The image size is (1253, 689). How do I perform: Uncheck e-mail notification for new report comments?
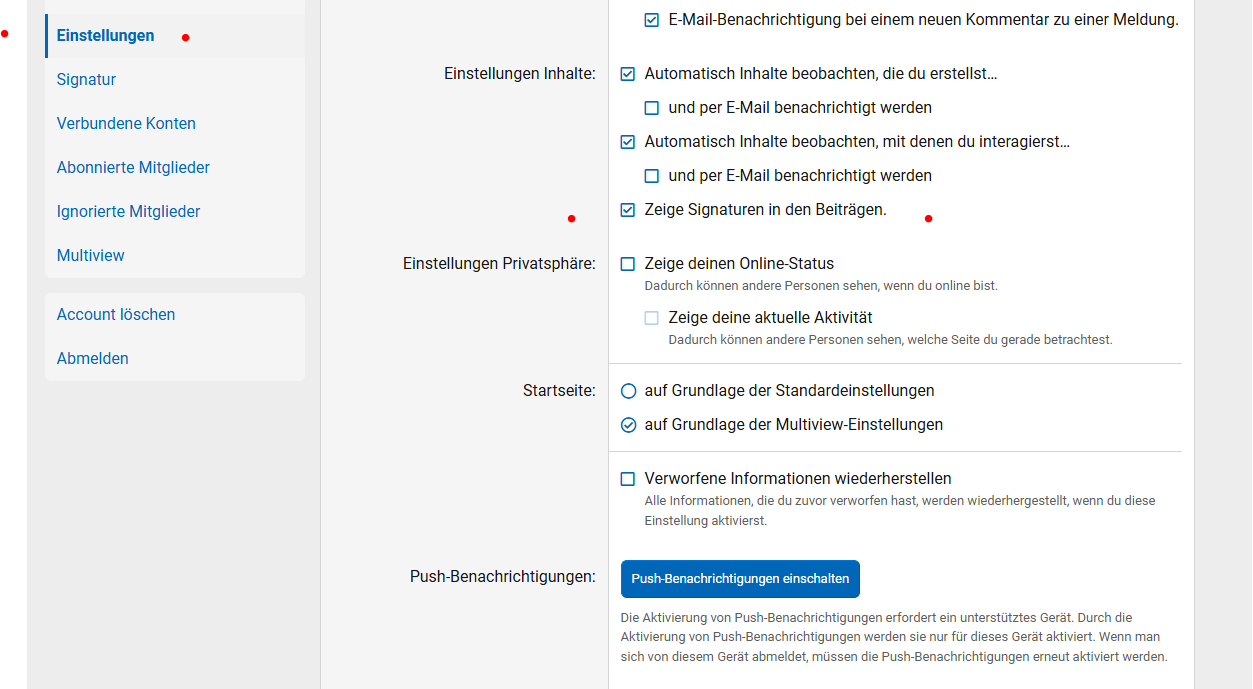coord(652,20)
